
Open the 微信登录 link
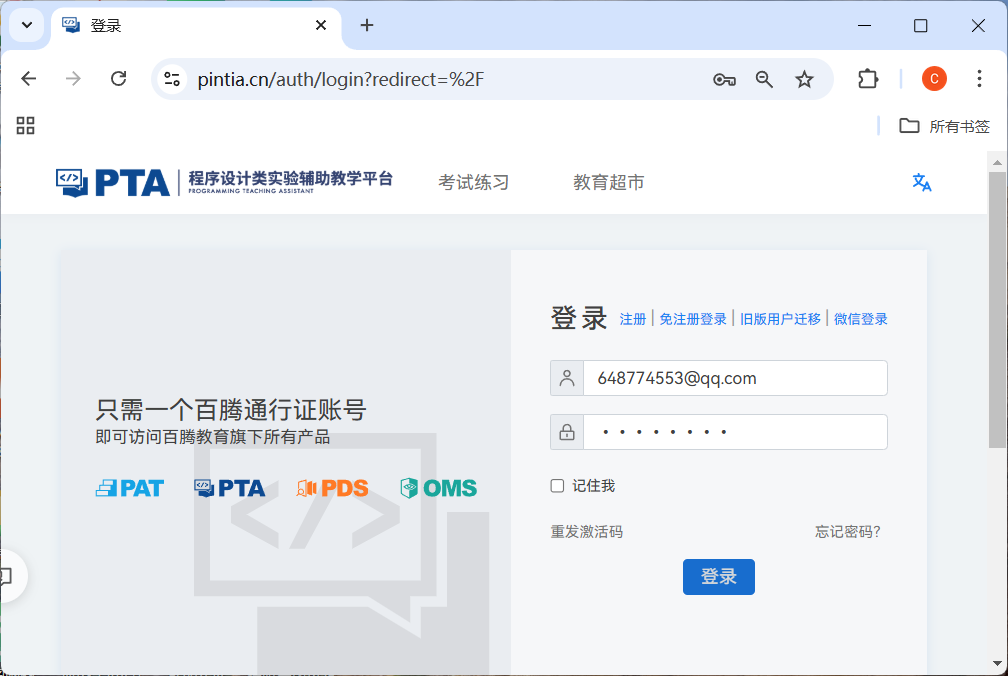(860, 319)
